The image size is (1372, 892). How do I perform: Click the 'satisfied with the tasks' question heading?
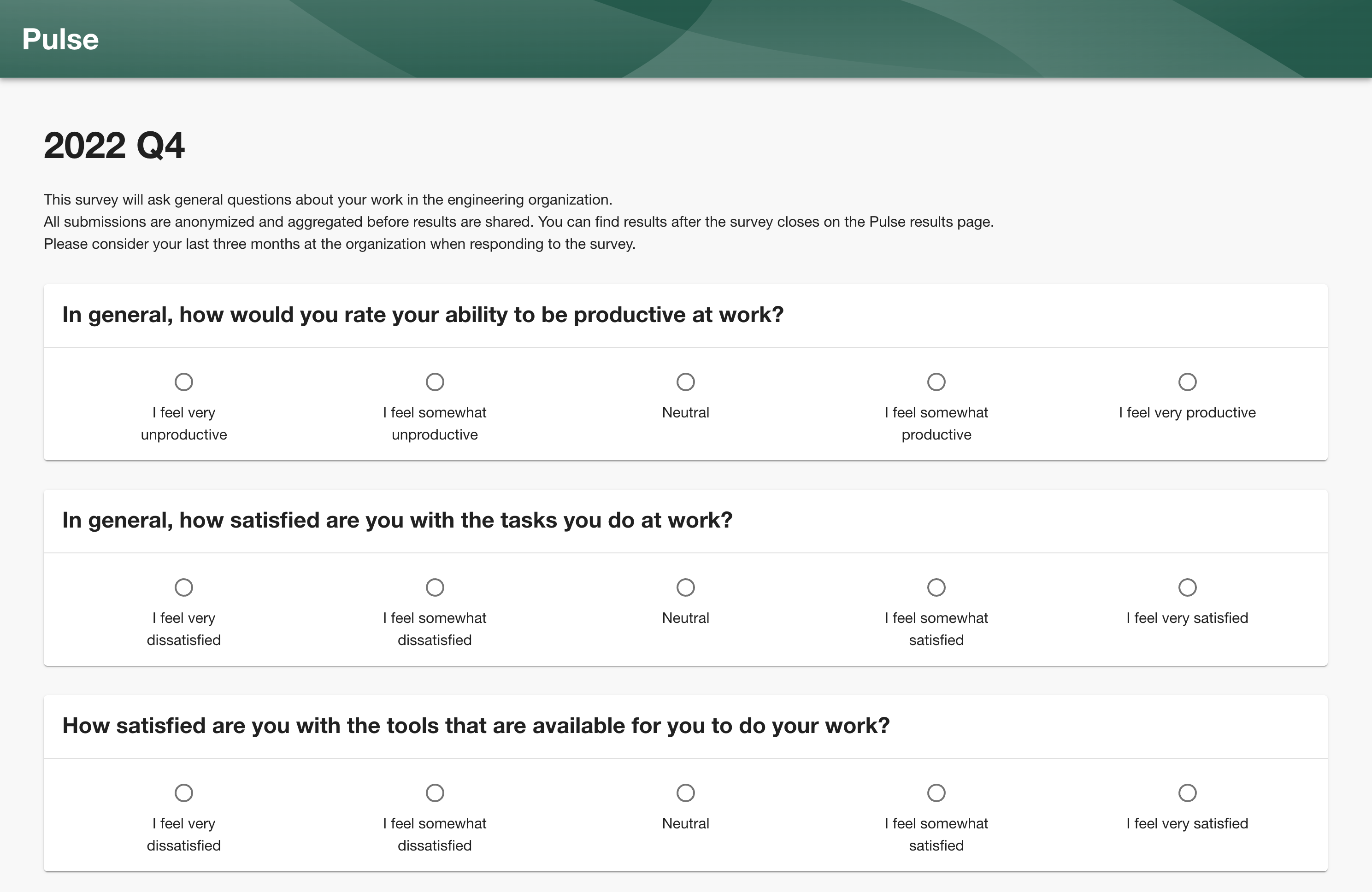pos(397,520)
